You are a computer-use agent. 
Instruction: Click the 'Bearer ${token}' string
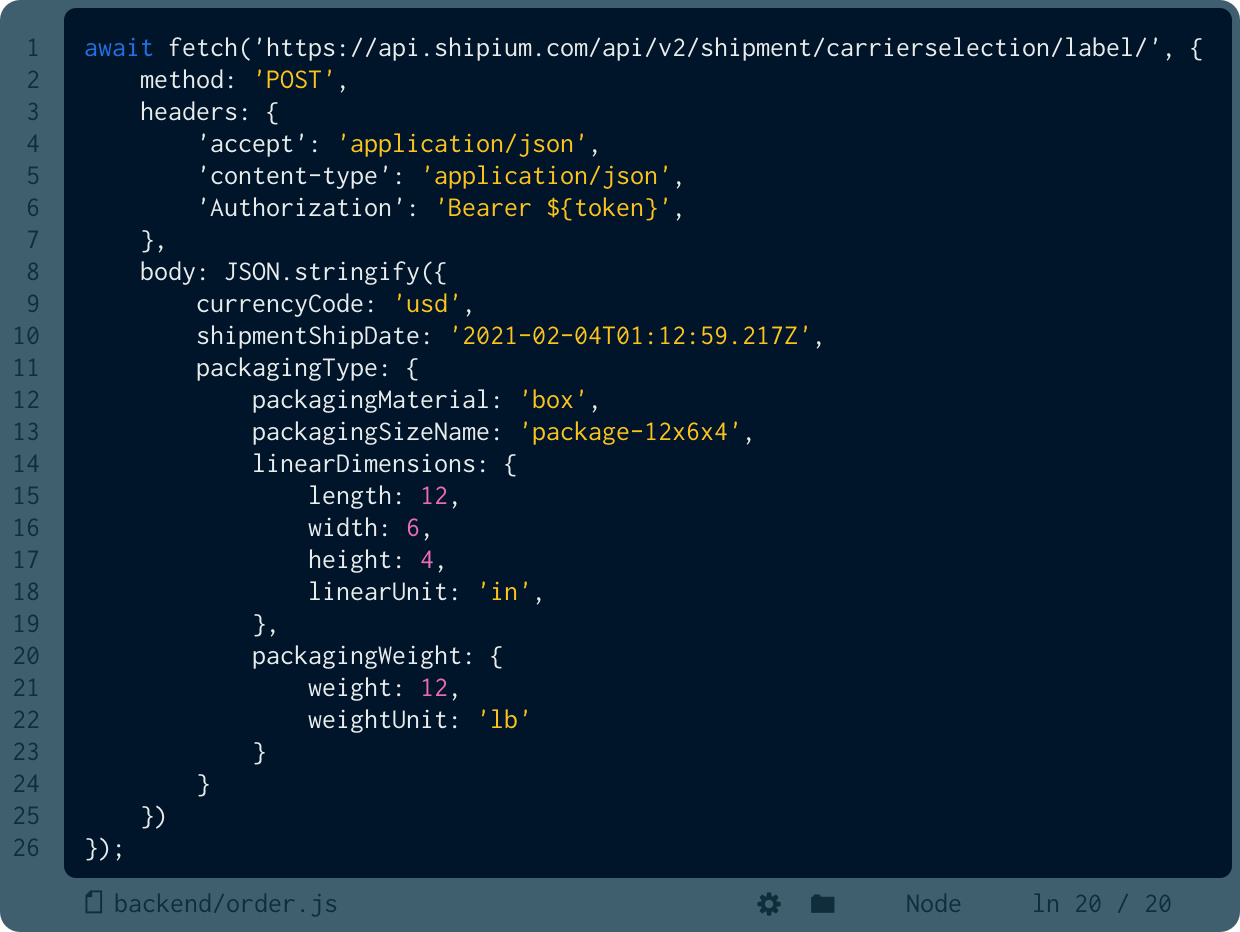pyautogui.click(x=552, y=208)
